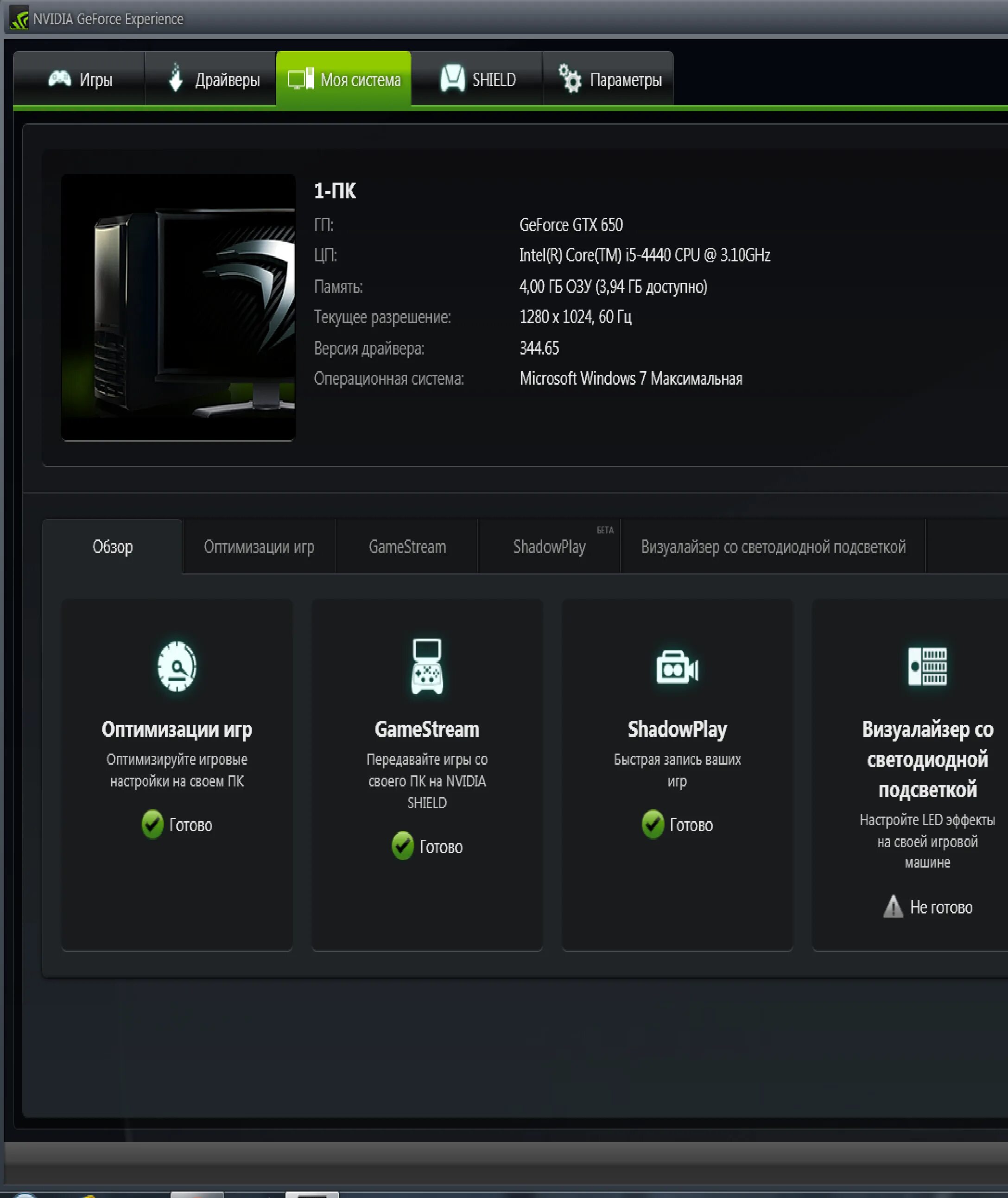Click the computer name 1-ПК
Viewport: 1008px width, 1198px height.
[x=335, y=191]
